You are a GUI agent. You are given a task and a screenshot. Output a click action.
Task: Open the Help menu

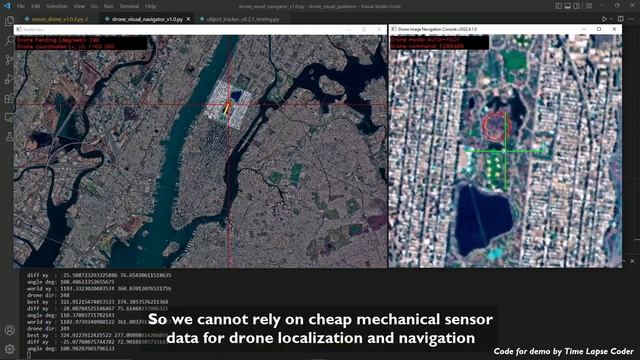[150, 6]
